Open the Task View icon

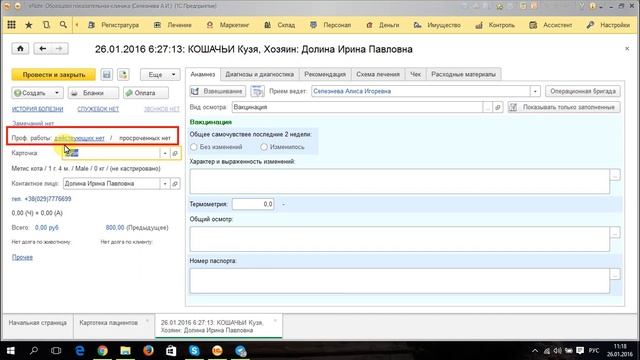(56, 350)
